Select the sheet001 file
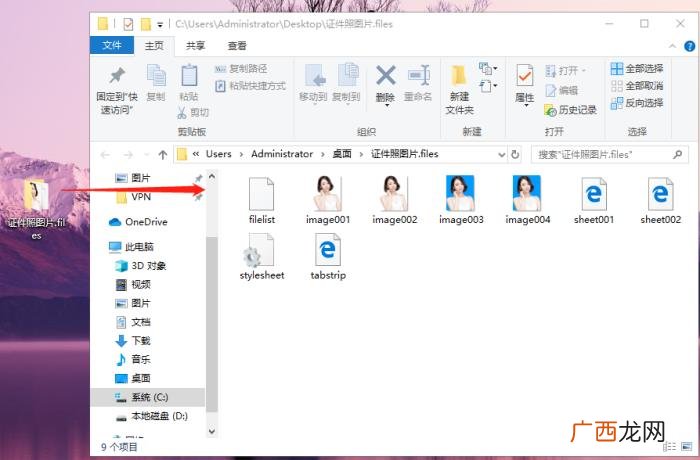 594,201
